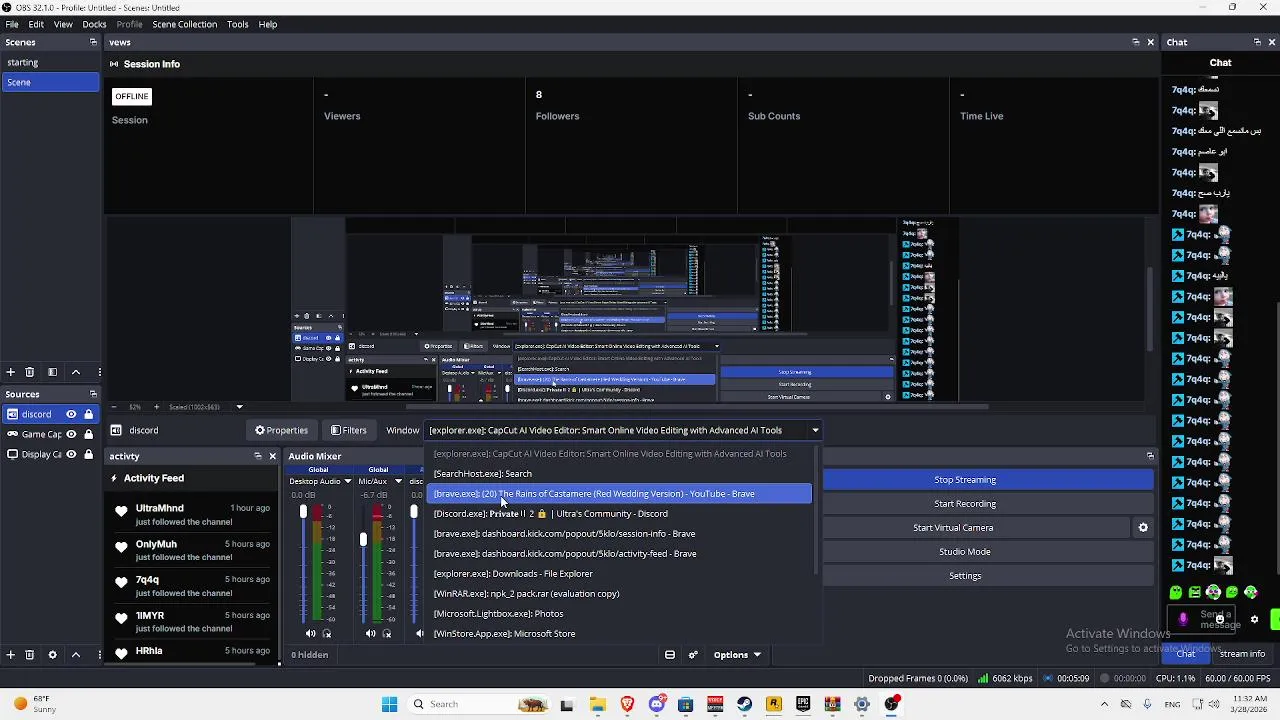Toggle Desktop Audio monitoring headphone icon
Image resolution: width=1280 pixels, height=720 pixels.
pos(326,633)
